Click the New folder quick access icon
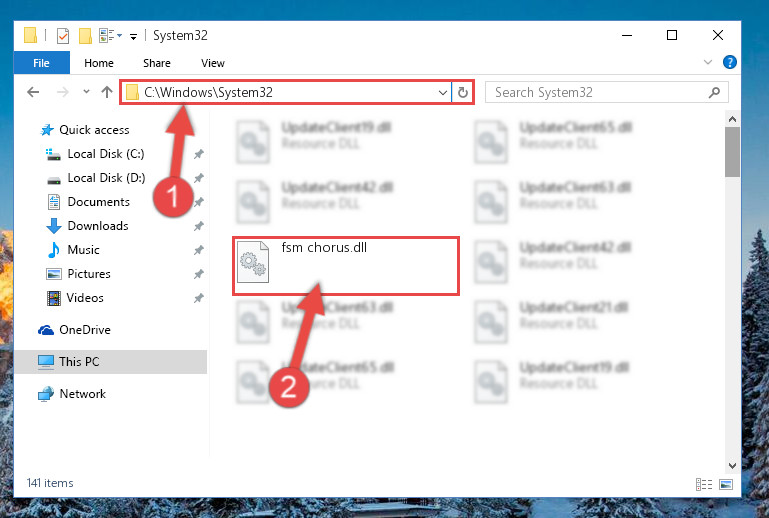Screen dimensions: 769x518 (x=85, y=36)
